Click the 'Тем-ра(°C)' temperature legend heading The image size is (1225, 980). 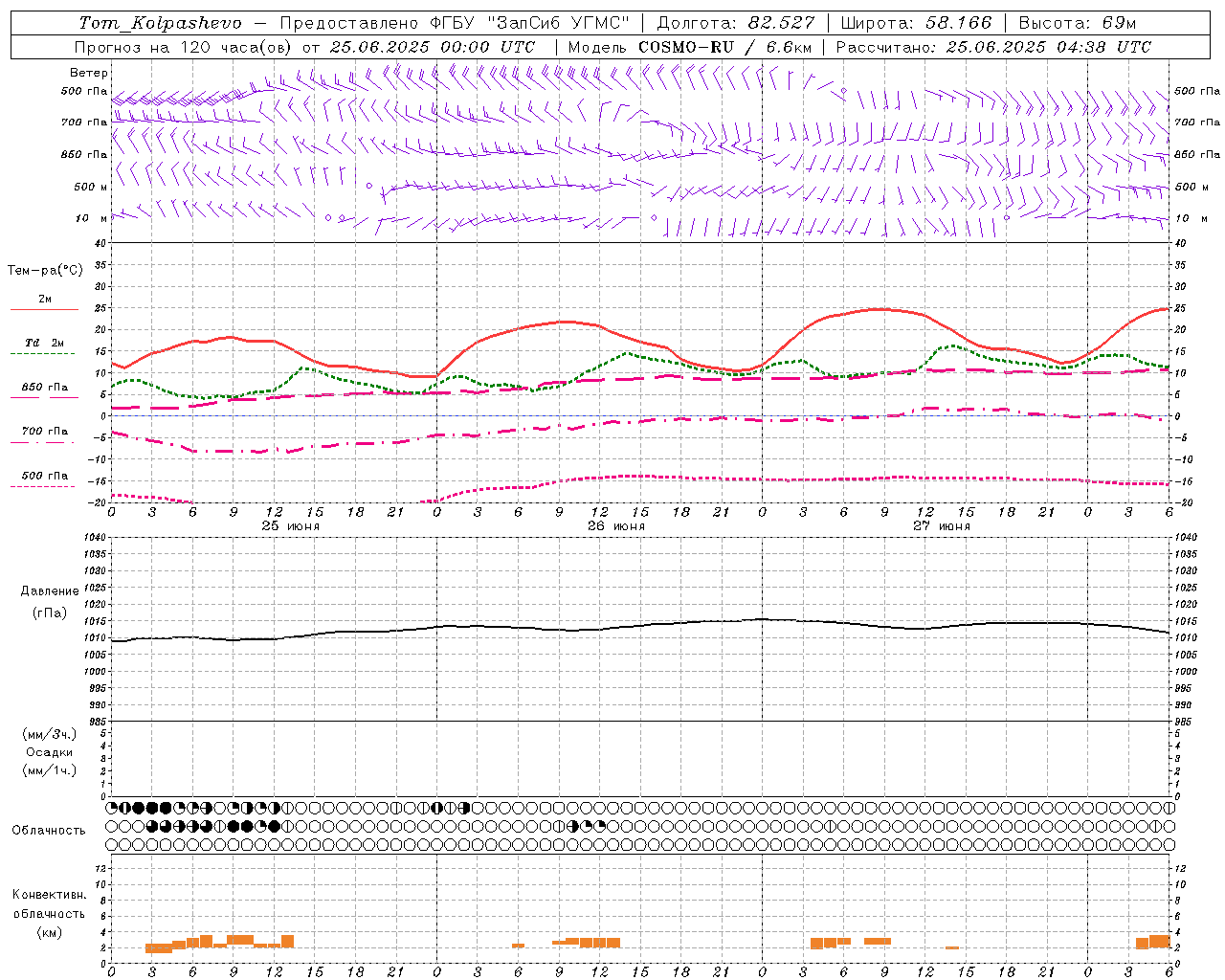[45, 271]
